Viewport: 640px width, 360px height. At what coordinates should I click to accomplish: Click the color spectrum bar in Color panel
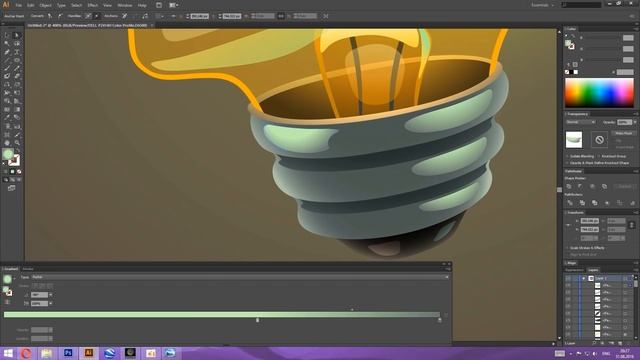pyautogui.click(x=599, y=93)
